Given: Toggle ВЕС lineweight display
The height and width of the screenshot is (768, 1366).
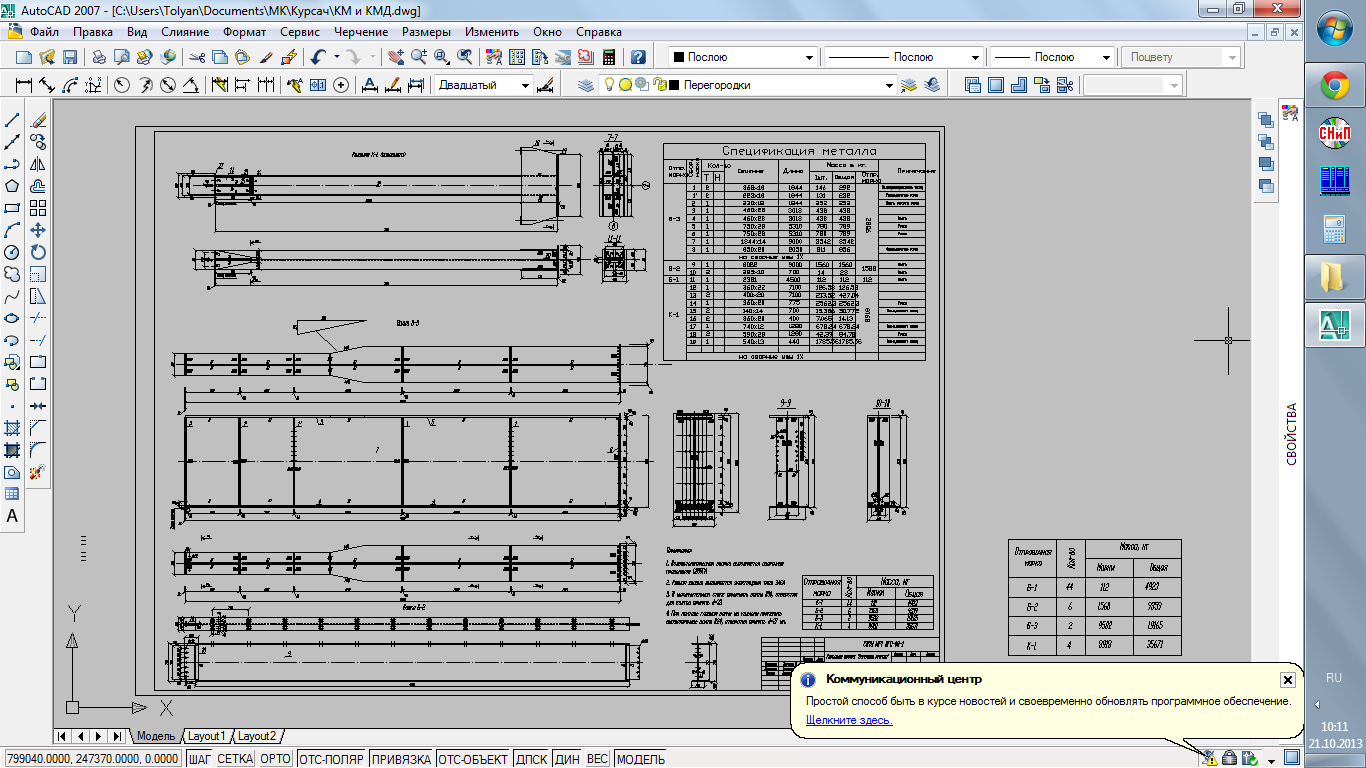Looking at the screenshot, I should point(597,759).
